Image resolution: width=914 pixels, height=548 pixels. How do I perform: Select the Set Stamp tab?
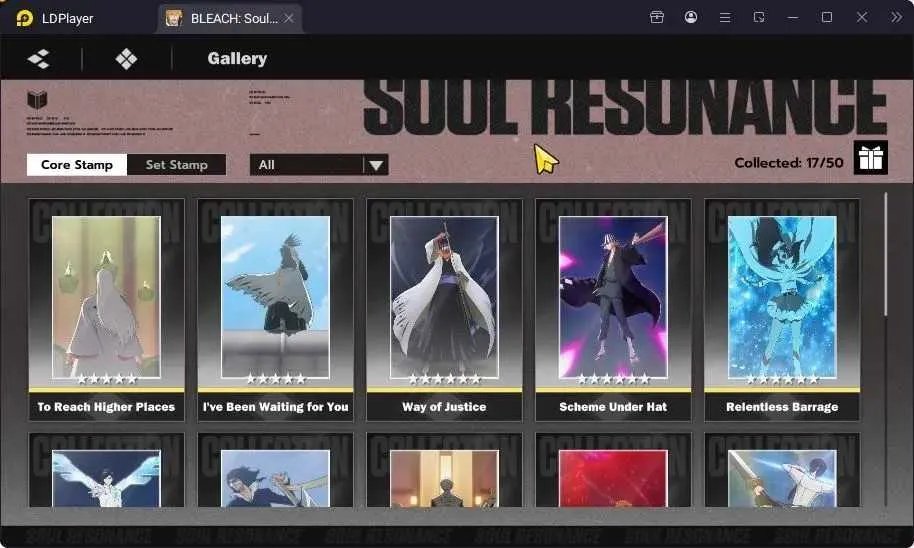pyautogui.click(x=177, y=165)
